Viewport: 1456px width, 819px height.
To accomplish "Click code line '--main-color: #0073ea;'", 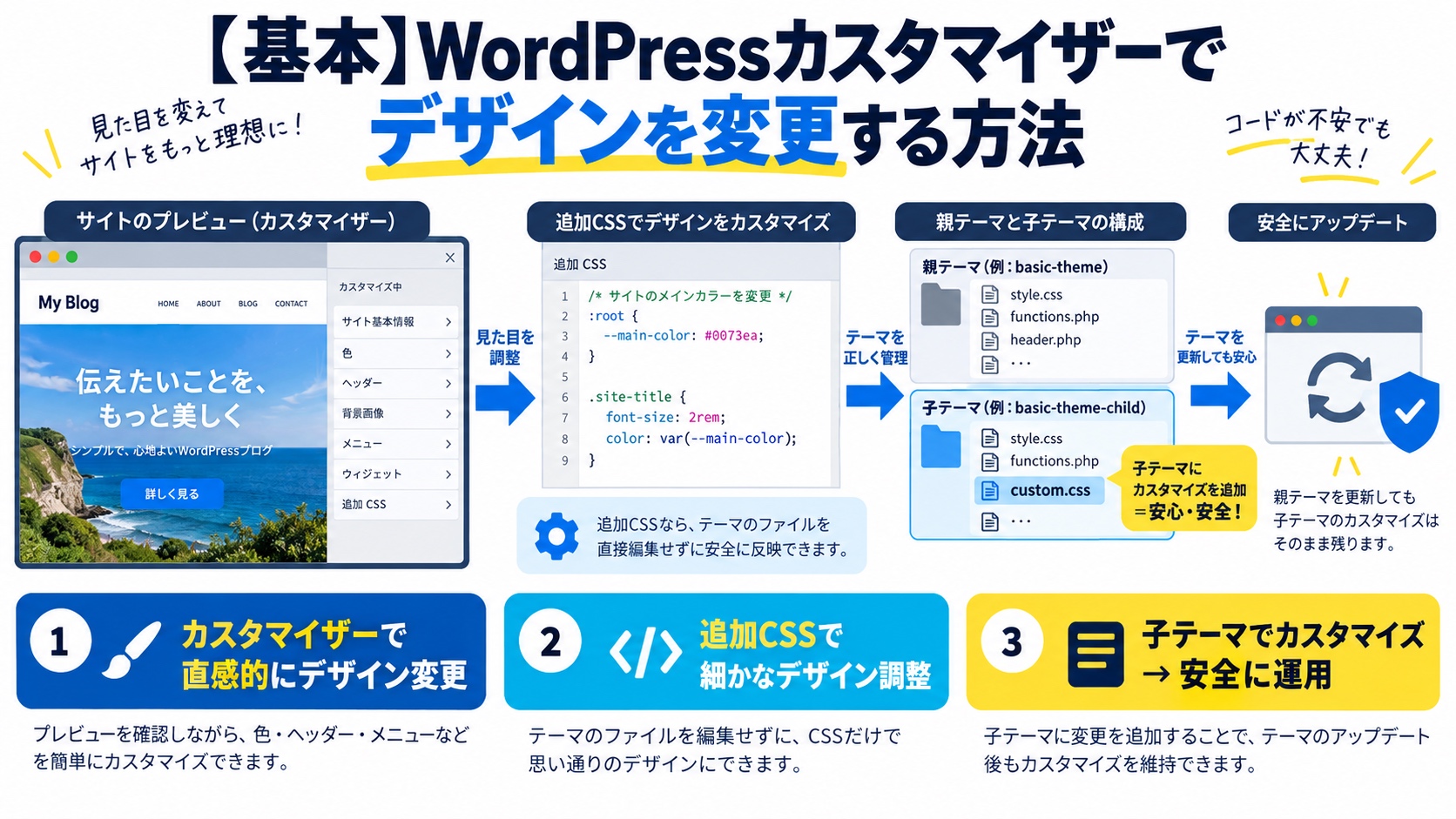I will click(x=684, y=336).
